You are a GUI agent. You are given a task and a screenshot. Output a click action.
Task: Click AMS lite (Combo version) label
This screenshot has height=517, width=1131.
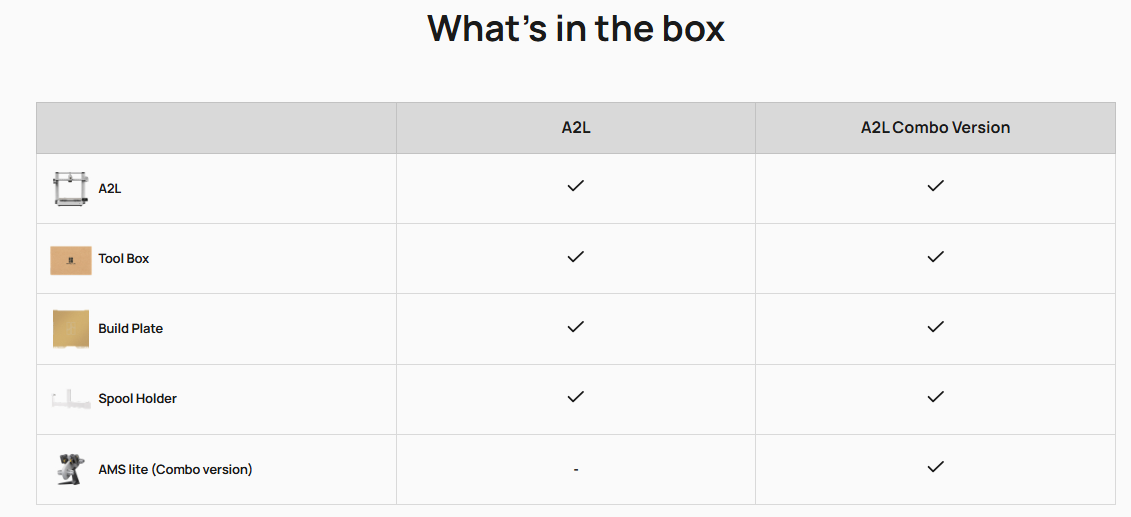[175, 469]
